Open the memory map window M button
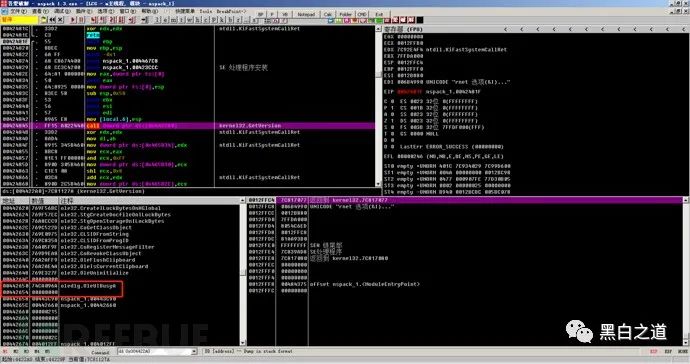Image resolution: width=690 pixels, height=364 pixels. coord(173,20)
